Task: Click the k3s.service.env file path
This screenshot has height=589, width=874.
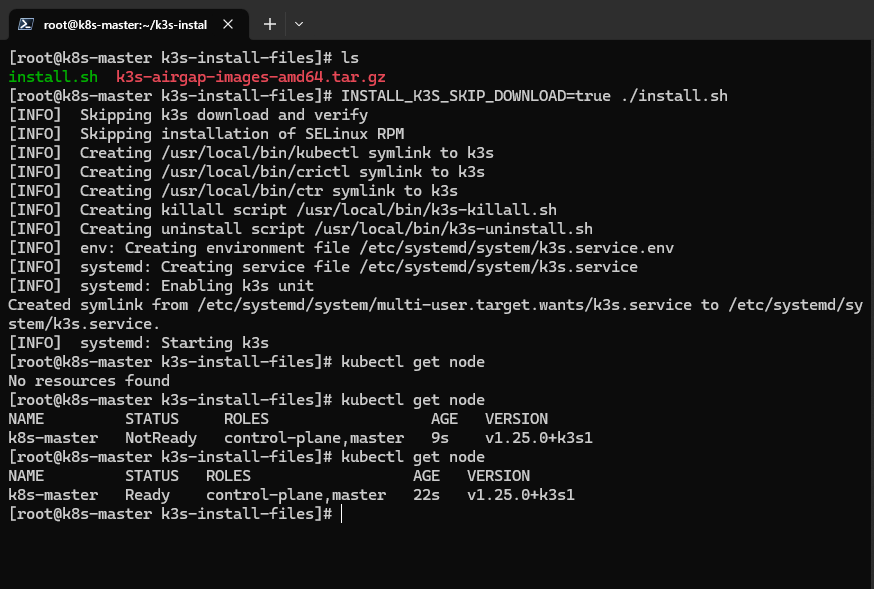Action: click(517, 248)
